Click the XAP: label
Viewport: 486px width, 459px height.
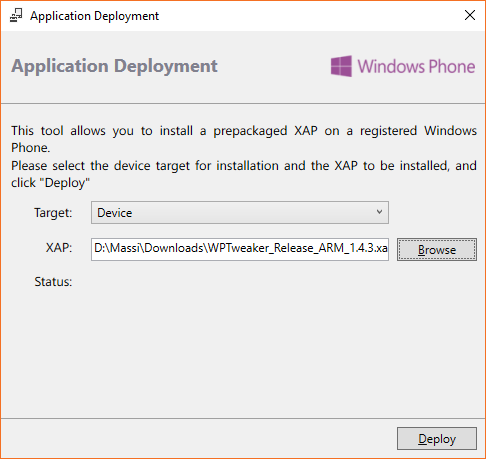click(x=59, y=248)
